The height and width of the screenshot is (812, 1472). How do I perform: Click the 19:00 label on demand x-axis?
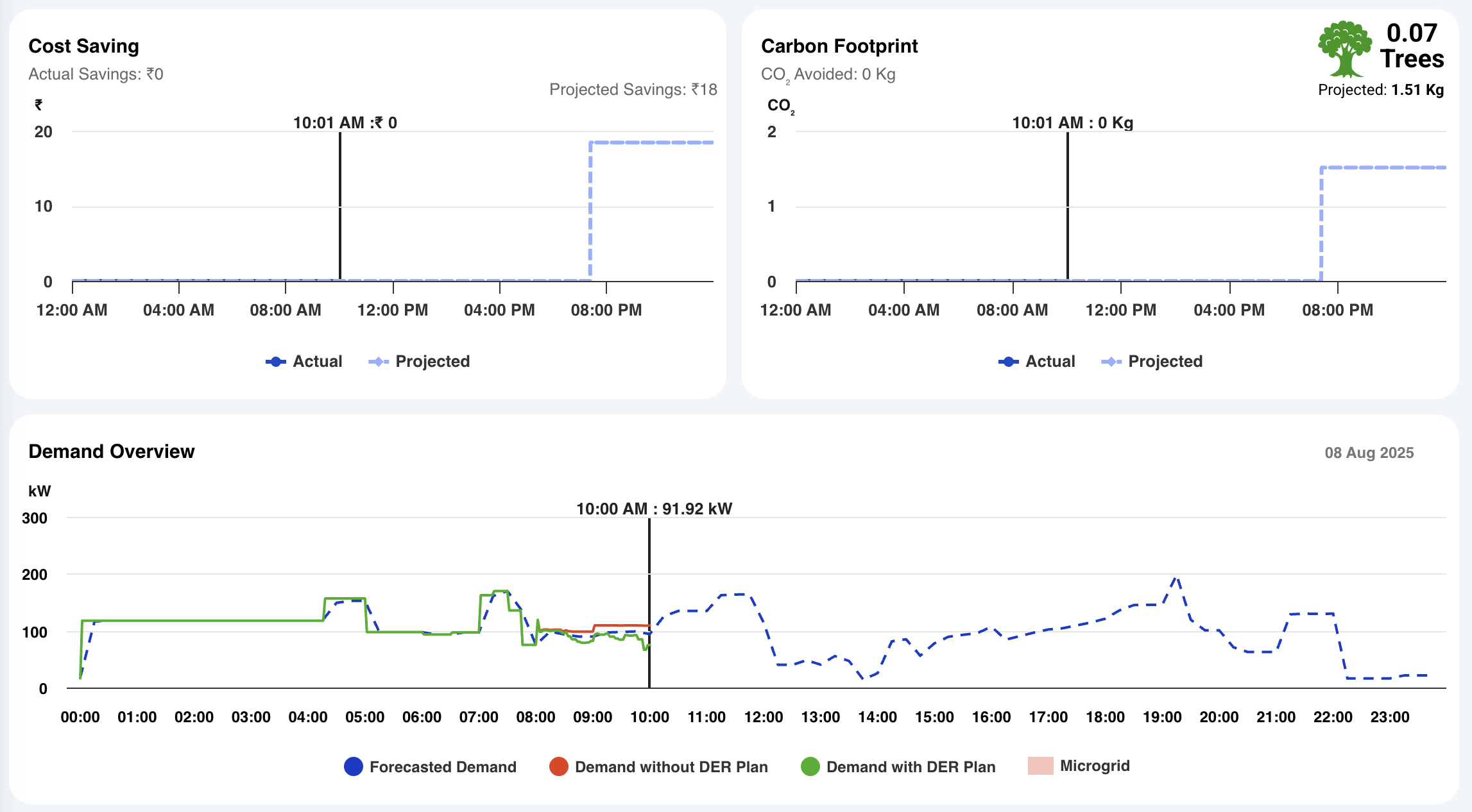coord(1162,717)
